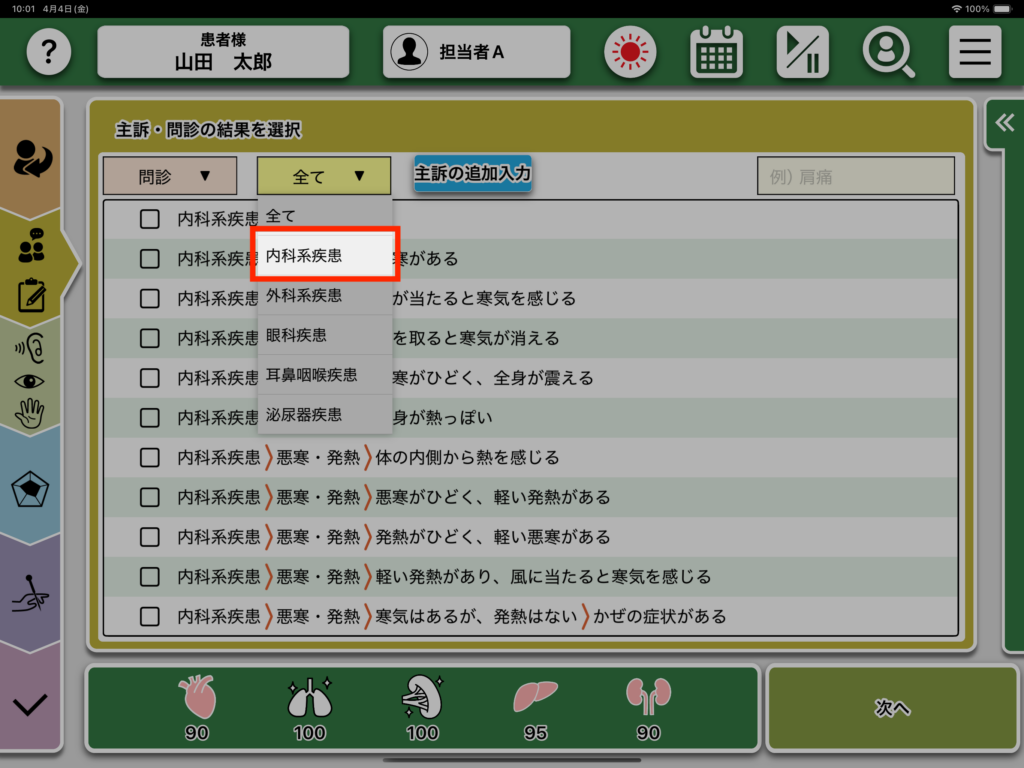1024x768 pixels.
Task: Tap the red sun icon
Action: [x=629, y=52]
